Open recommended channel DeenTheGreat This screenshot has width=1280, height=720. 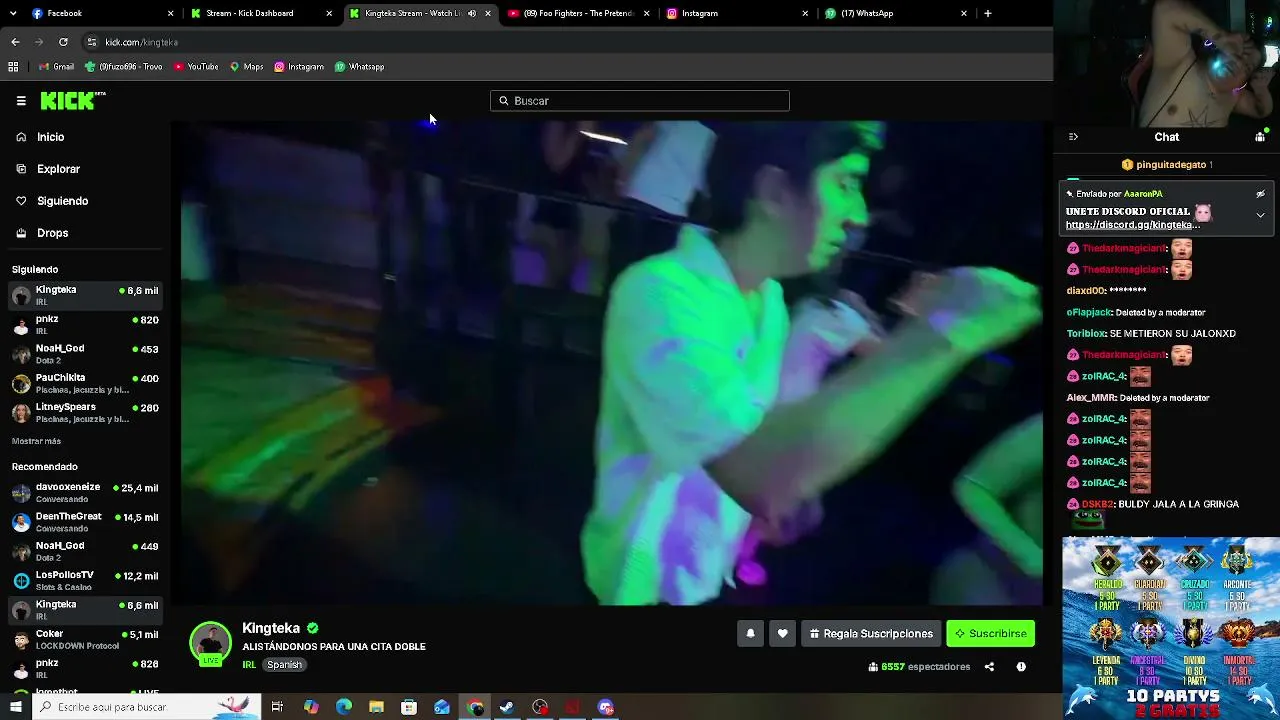84,522
